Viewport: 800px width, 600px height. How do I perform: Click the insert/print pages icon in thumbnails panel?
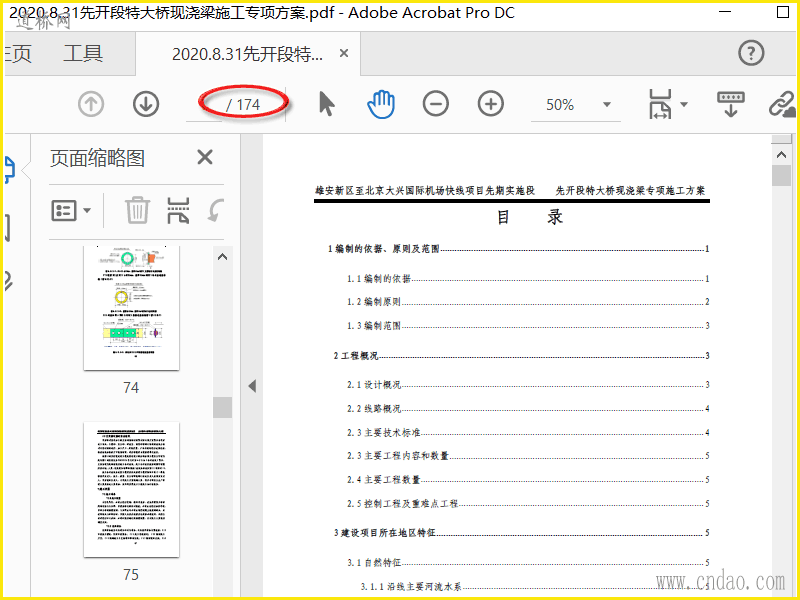pyautogui.click(x=179, y=210)
